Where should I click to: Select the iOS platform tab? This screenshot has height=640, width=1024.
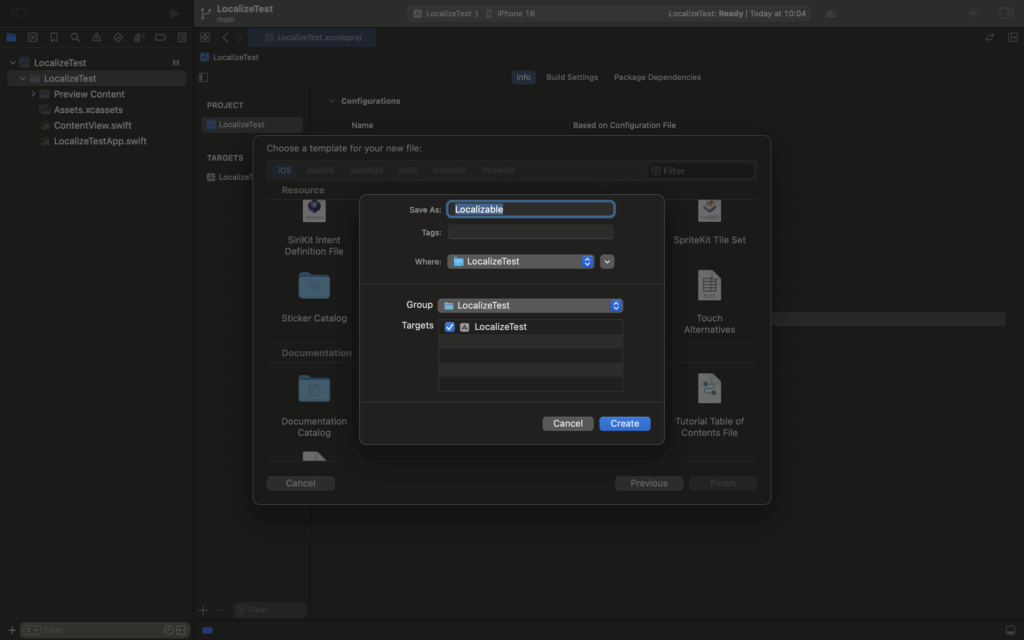tap(284, 170)
